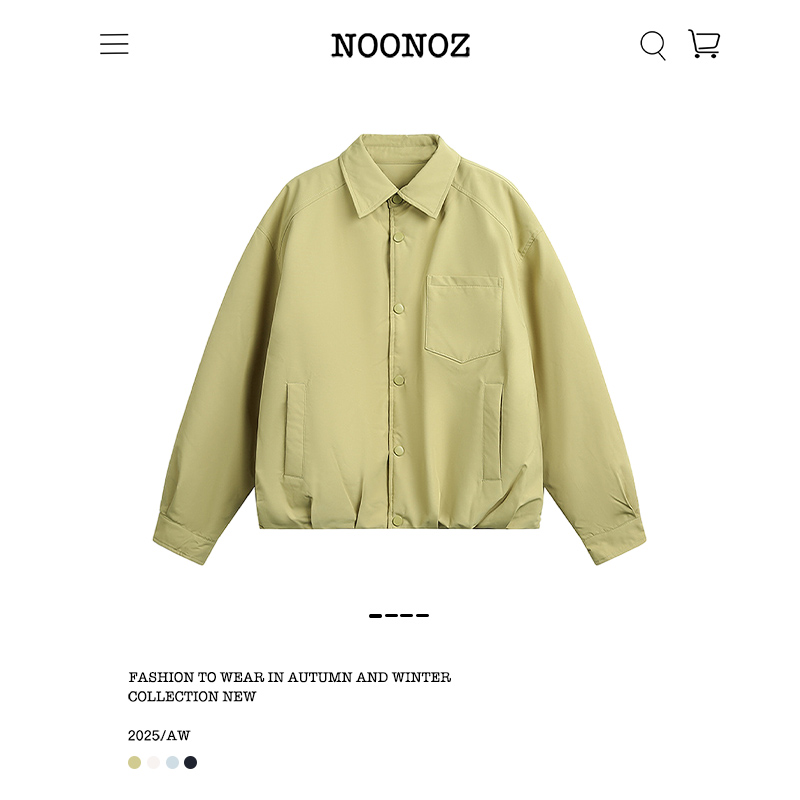Switch to the third carousel slide dash
This screenshot has height=800, width=800.
point(407,616)
